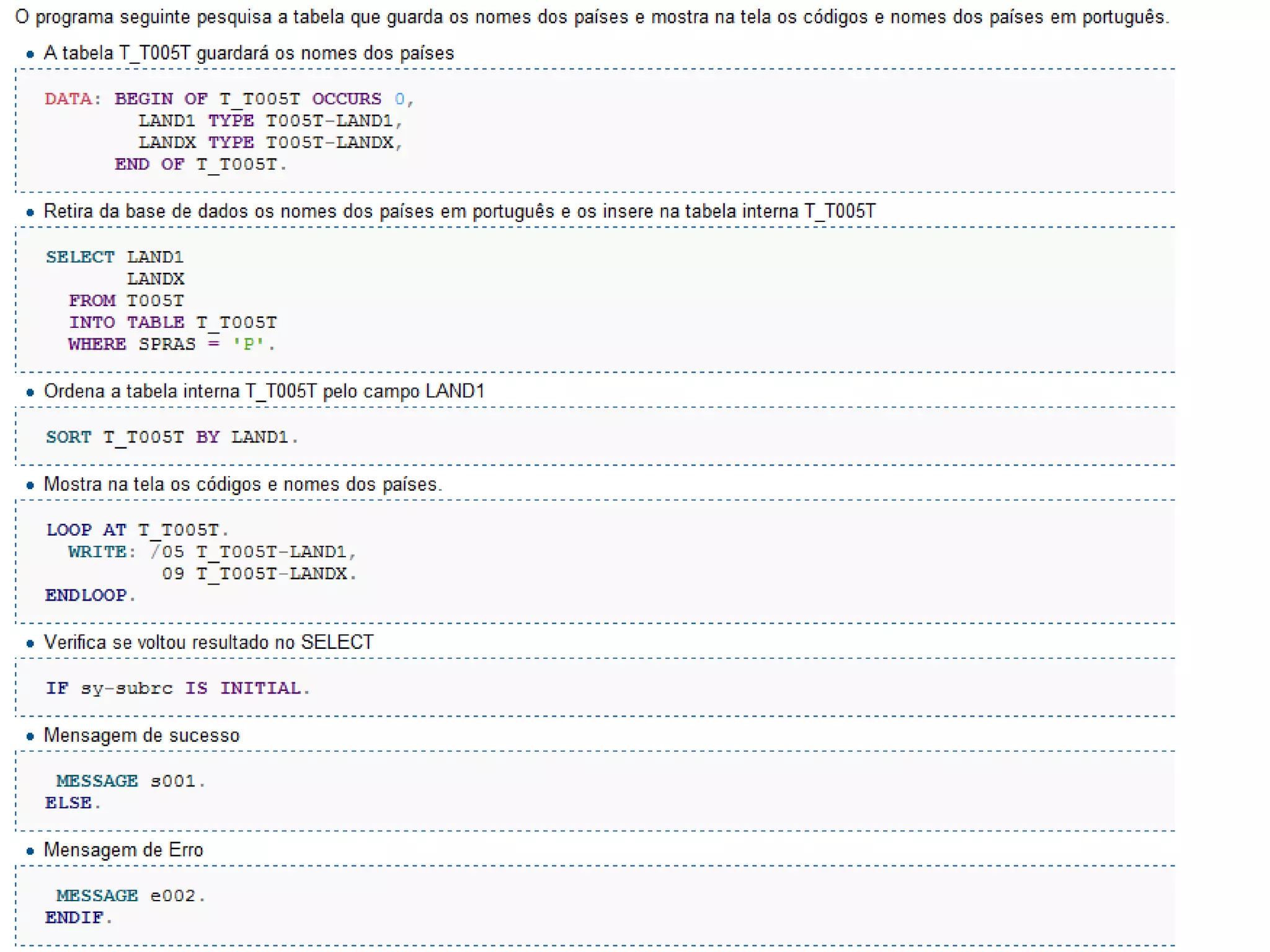Click the SELECT keyword in query block
Image resolution: width=1270 pixels, height=952 pixels.
click(x=80, y=257)
